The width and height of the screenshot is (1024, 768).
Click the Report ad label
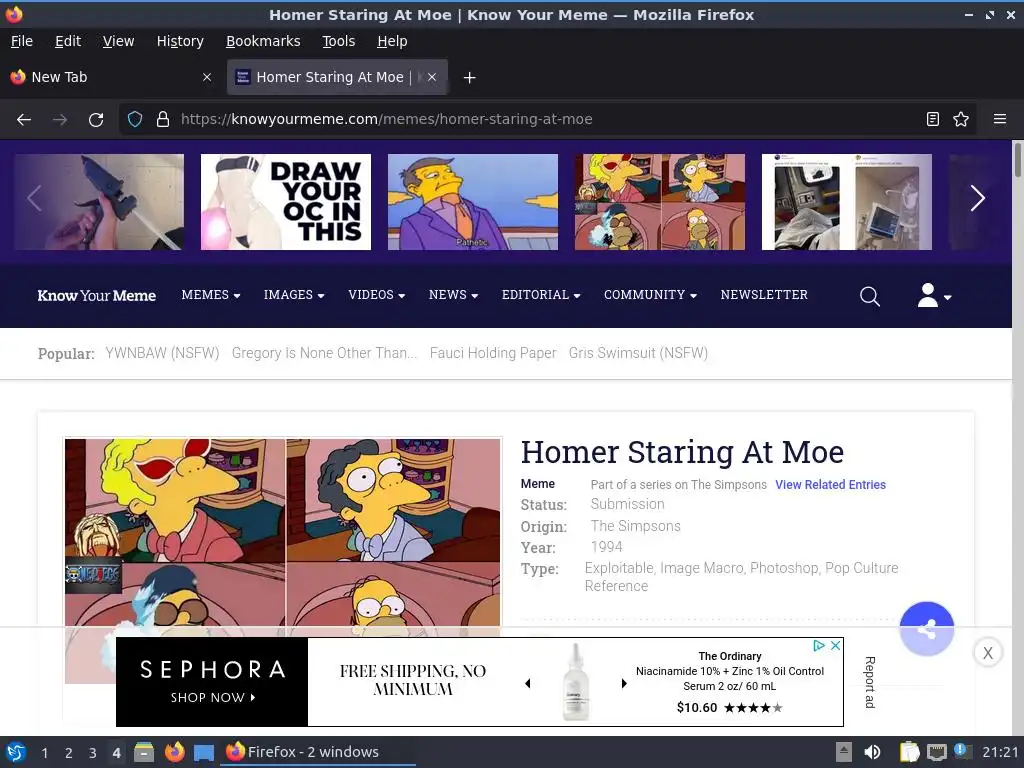(x=870, y=682)
